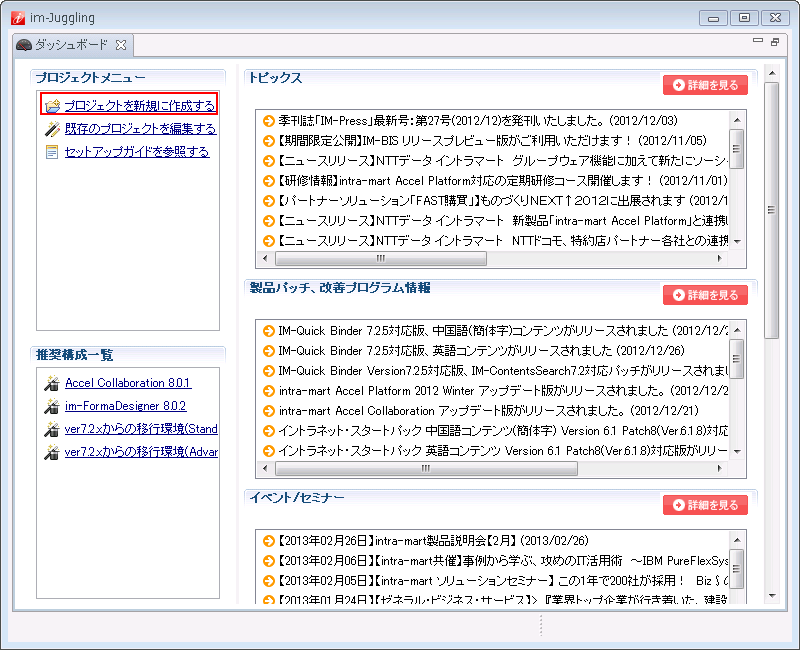This screenshot has height=650, width=800.
Task: Open 既存のプロジェクトを編集する link
Action: click(x=139, y=129)
